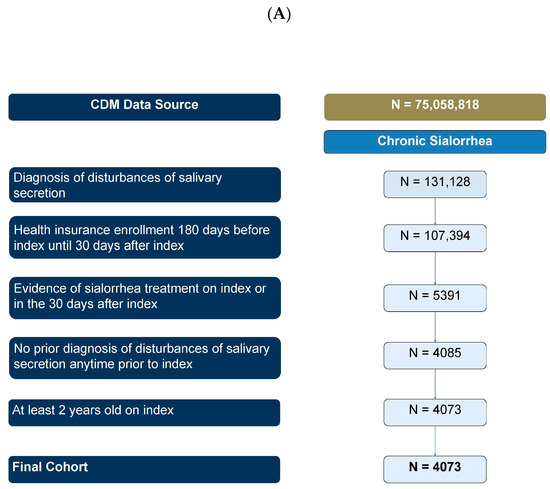
Task: Select the Health insurance enrollment criteria box
Action: click(x=145, y=237)
